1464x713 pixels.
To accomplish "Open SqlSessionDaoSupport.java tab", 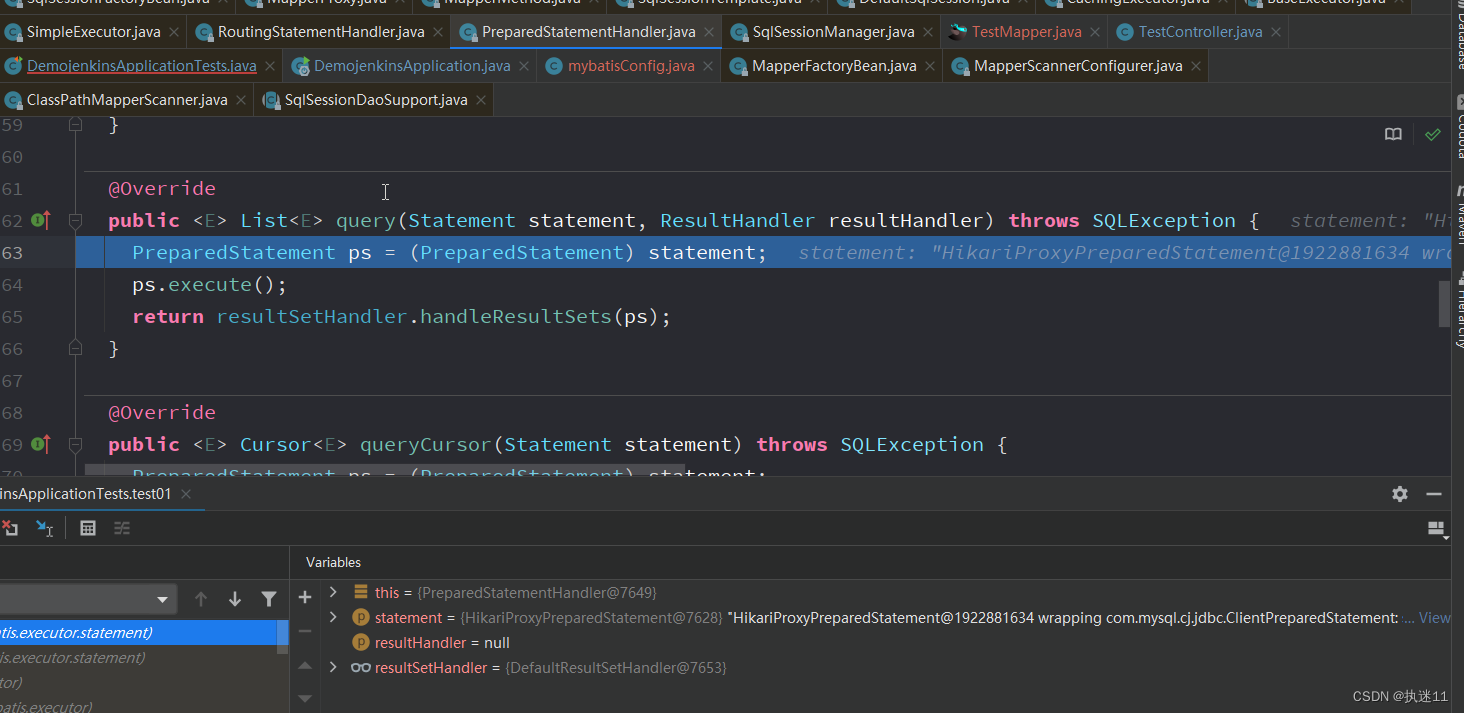I will [x=376, y=100].
